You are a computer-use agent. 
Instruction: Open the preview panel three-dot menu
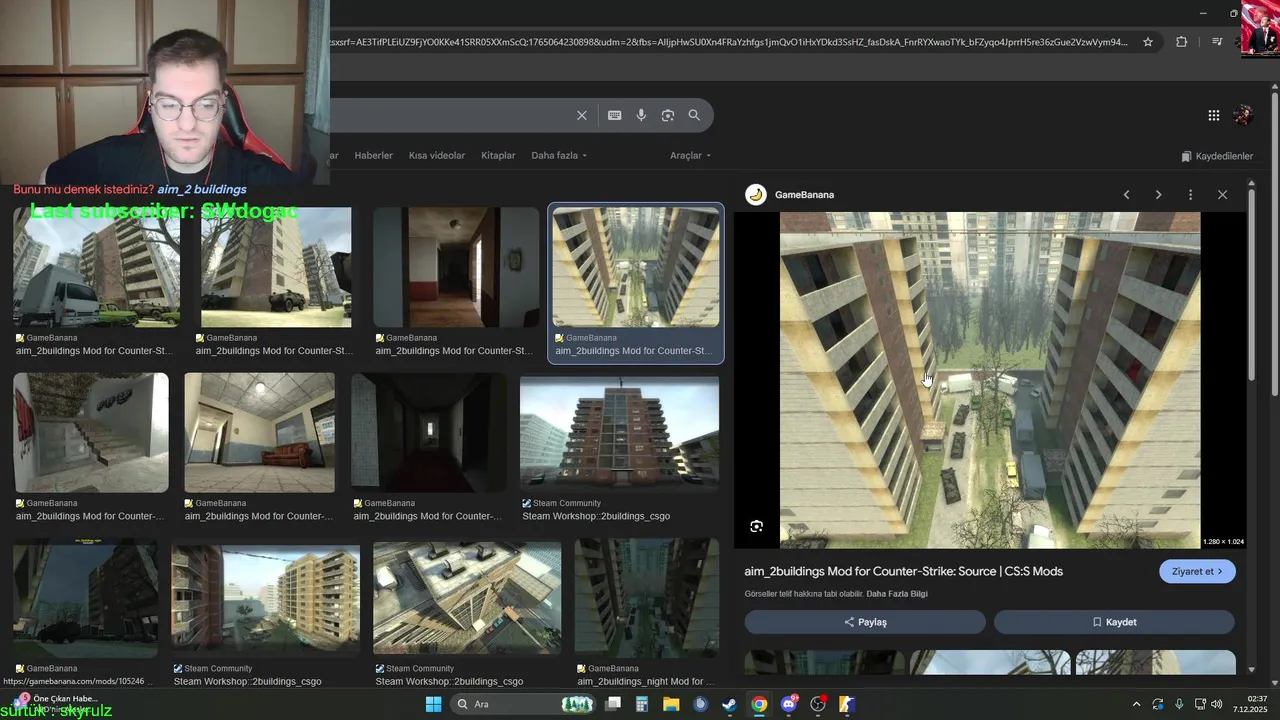tap(1190, 195)
